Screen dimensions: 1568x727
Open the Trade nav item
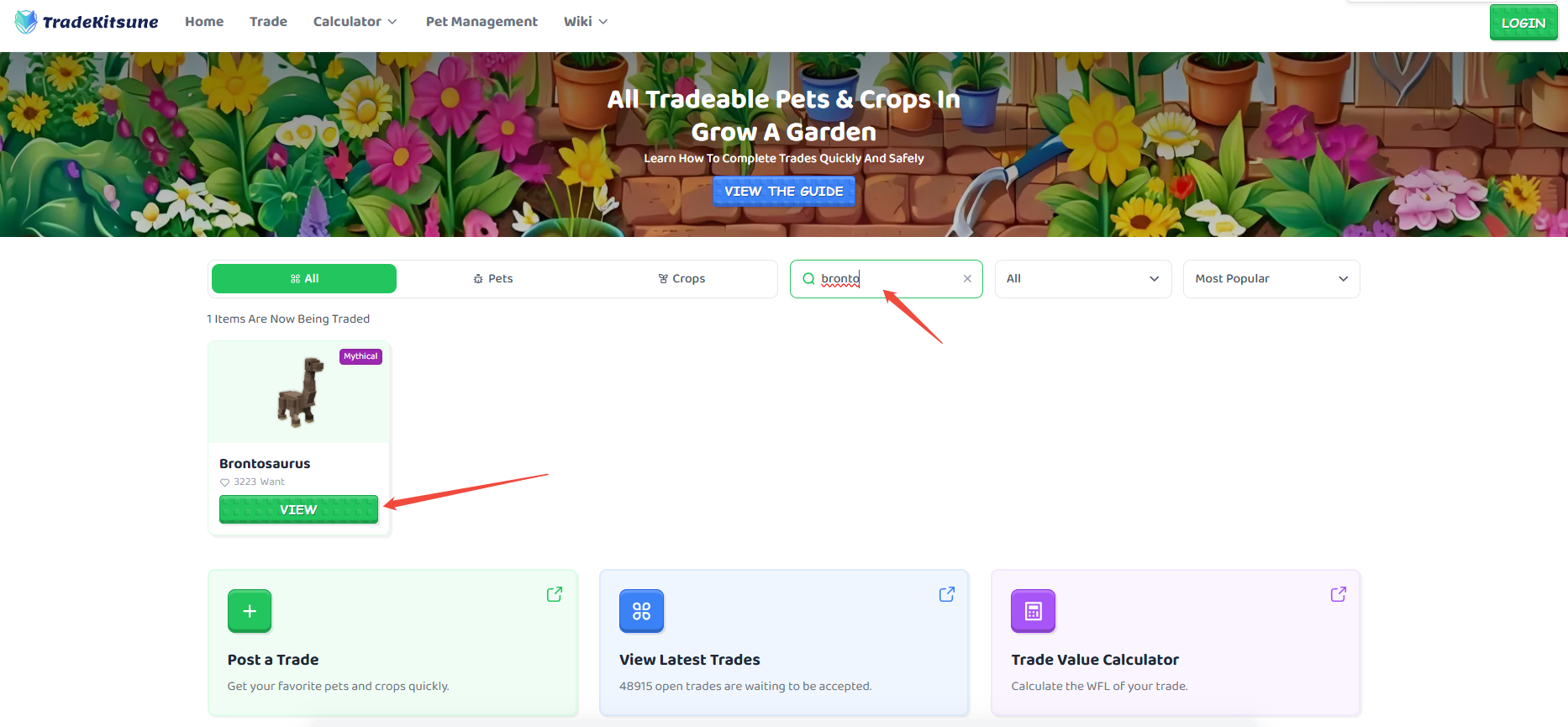[x=268, y=22]
